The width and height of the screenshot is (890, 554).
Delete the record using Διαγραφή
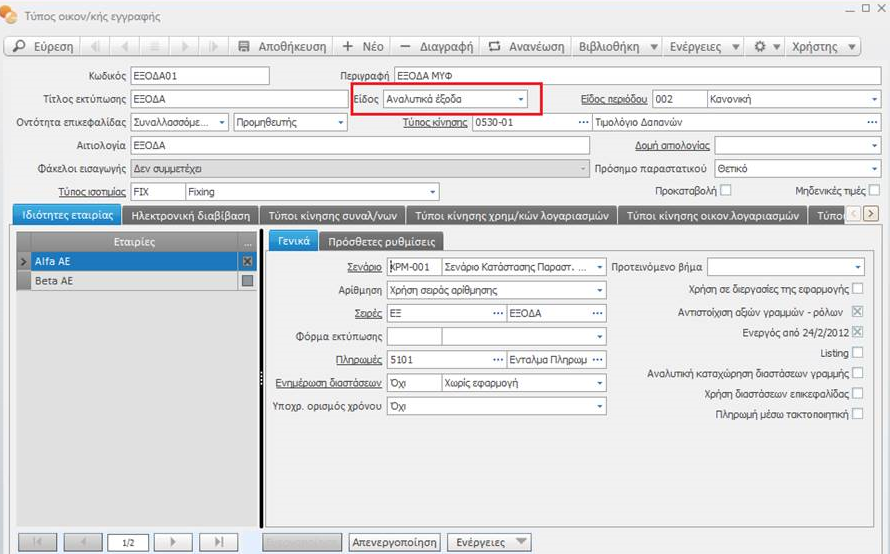tap(436, 47)
